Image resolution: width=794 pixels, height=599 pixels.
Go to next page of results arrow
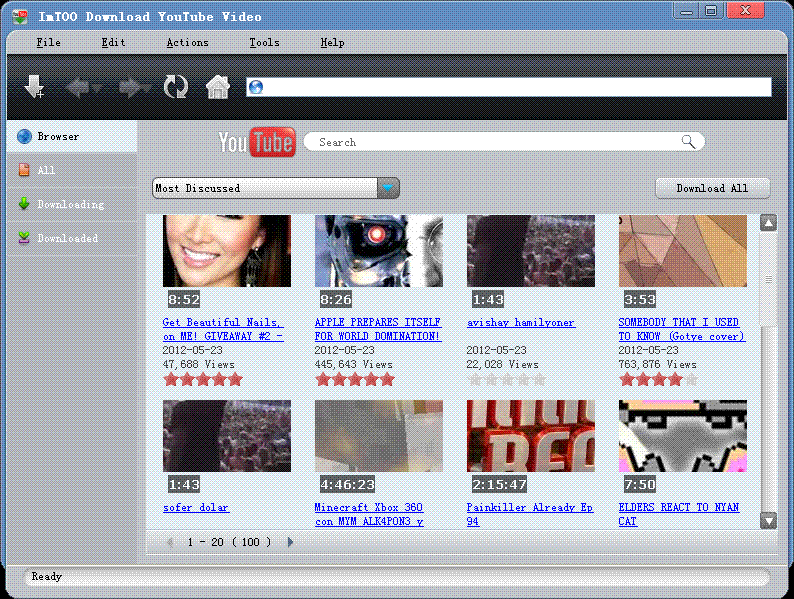[290, 542]
